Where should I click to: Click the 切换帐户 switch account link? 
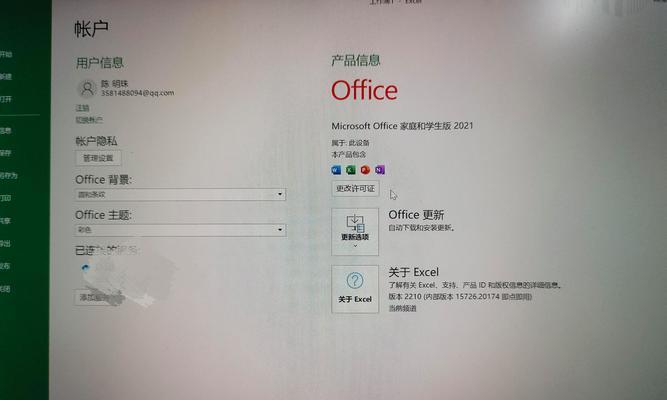89,120
